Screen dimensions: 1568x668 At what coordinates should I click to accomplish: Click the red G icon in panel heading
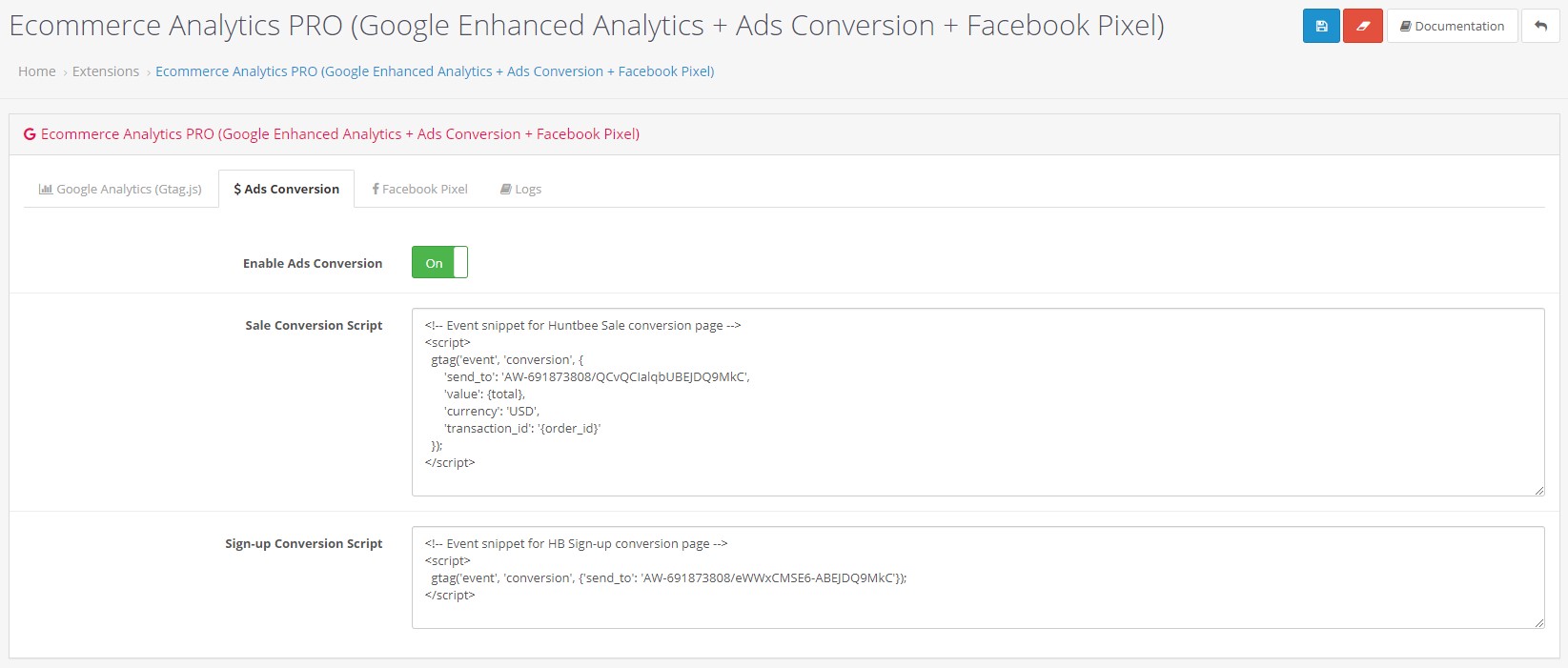coord(30,134)
